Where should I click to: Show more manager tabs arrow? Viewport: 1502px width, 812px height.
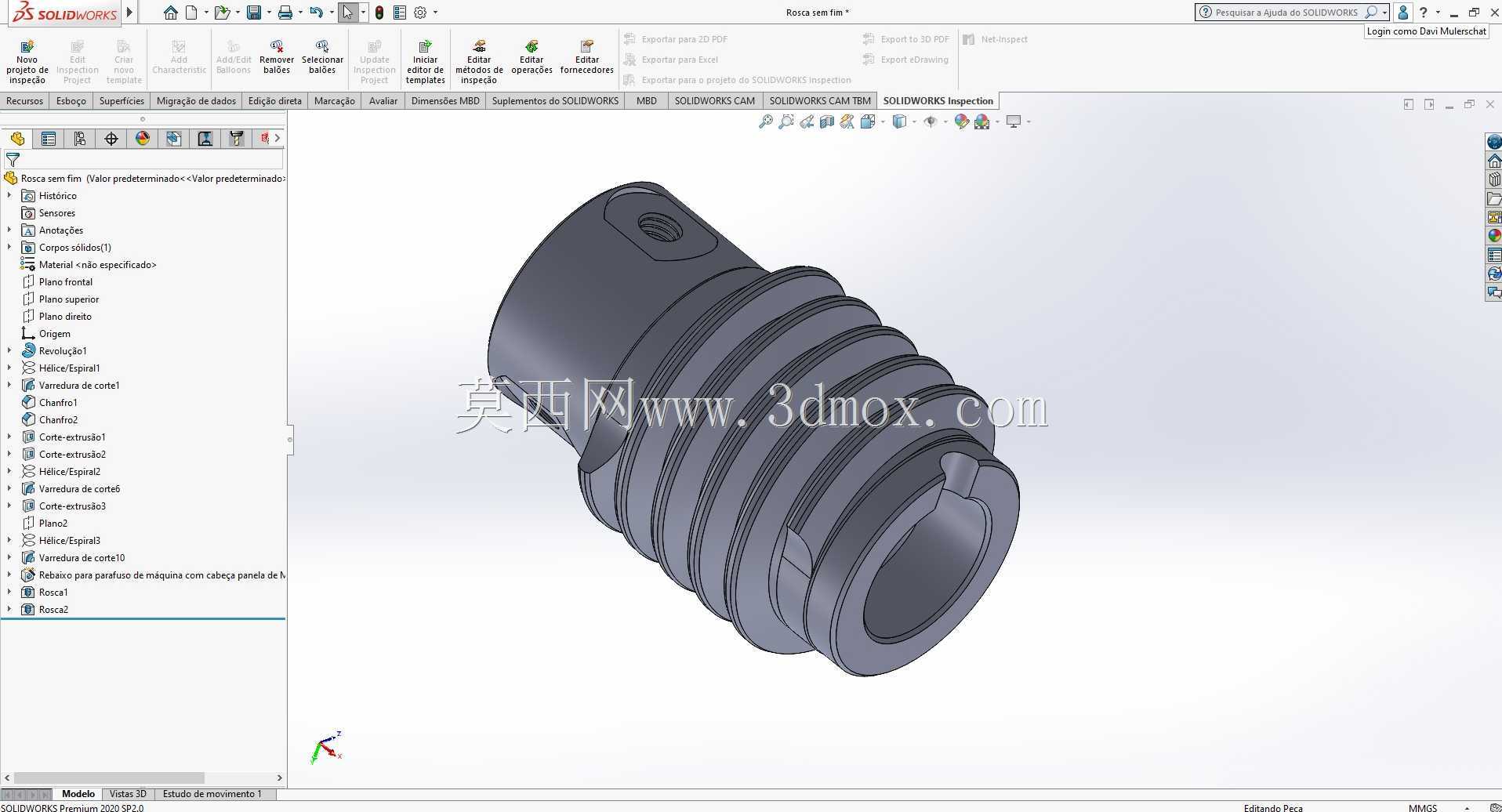coord(278,139)
